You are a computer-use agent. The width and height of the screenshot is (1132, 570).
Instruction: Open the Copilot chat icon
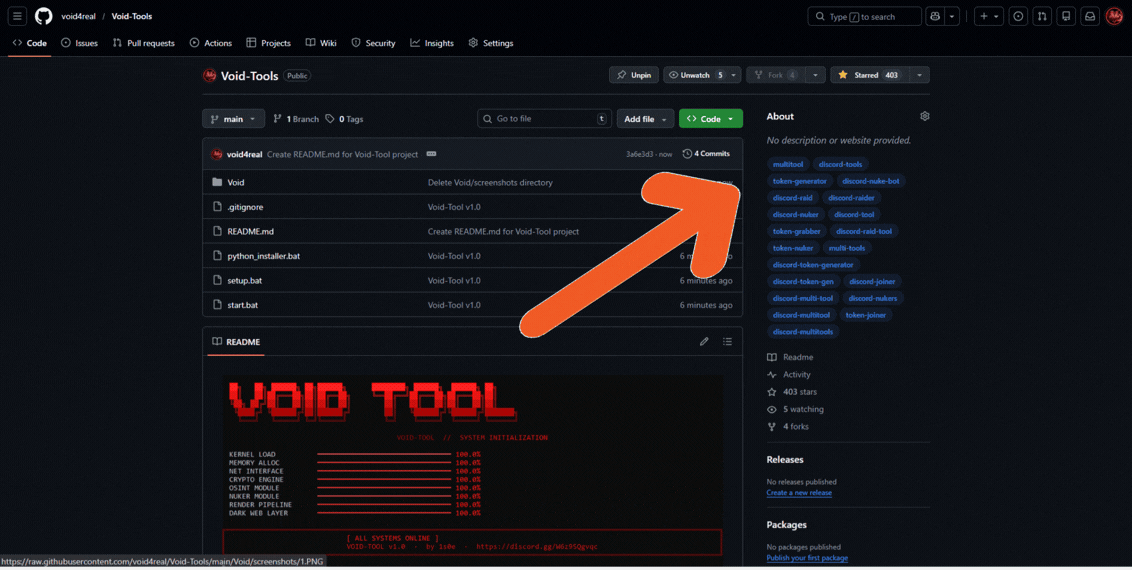click(x=936, y=16)
